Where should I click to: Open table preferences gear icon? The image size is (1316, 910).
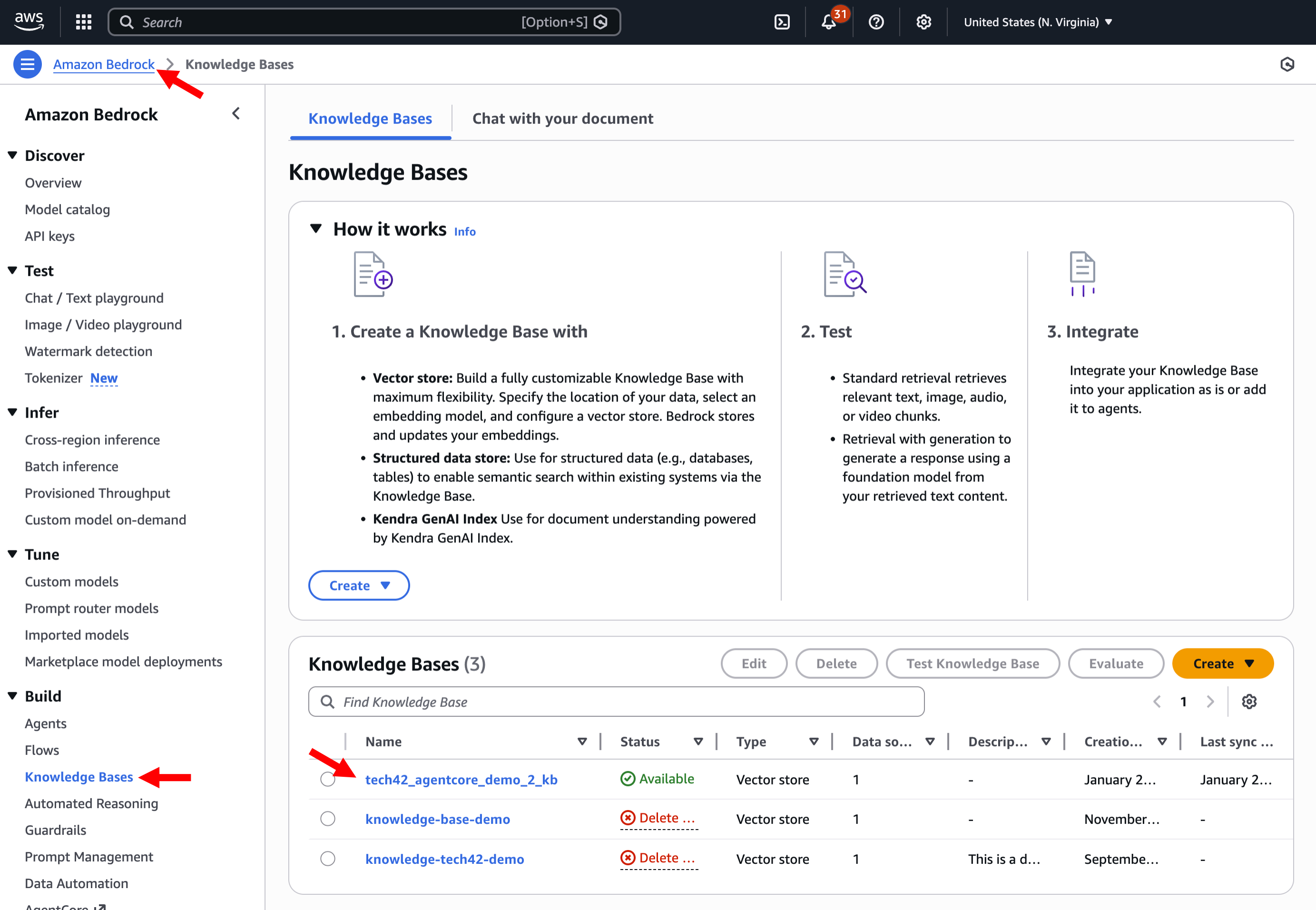[x=1249, y=701]
